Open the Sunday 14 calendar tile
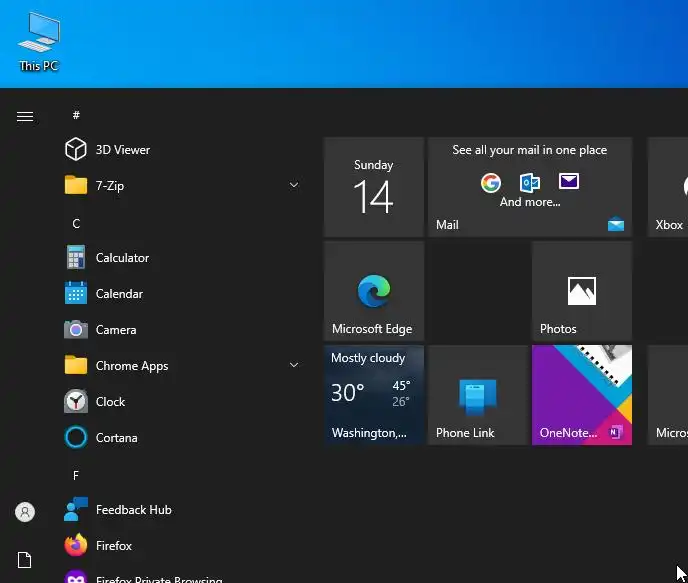 [x=374, y=187]
